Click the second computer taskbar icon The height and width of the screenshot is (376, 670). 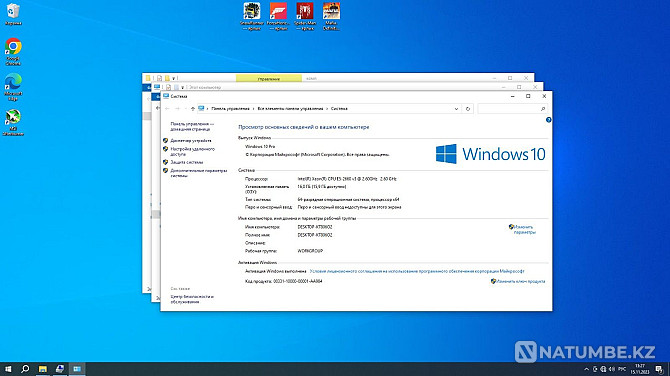[60, 369]
